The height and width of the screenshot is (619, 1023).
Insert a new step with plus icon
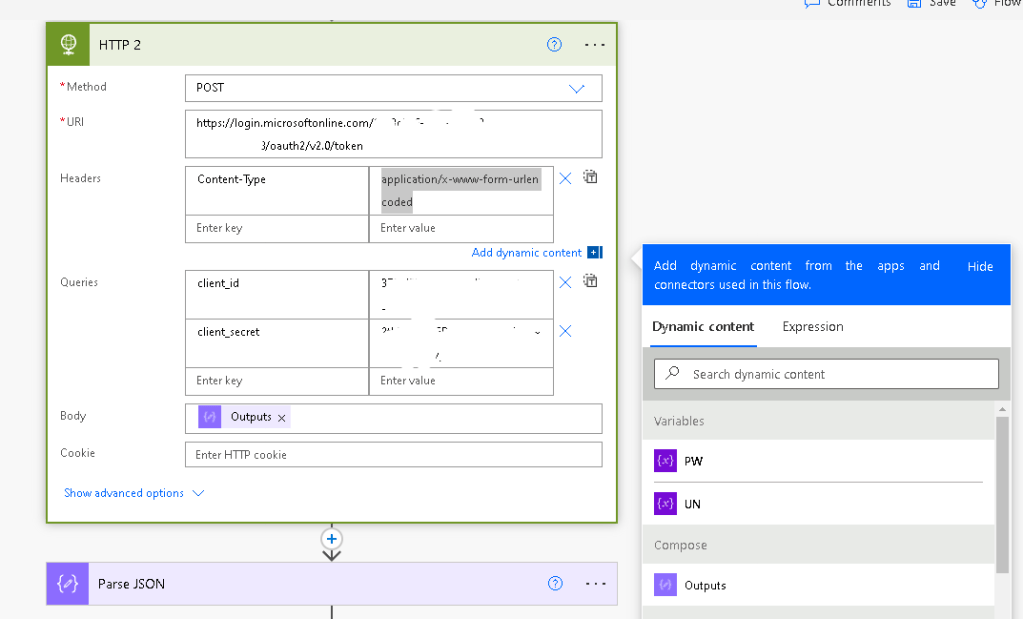(x=332, y=538)
